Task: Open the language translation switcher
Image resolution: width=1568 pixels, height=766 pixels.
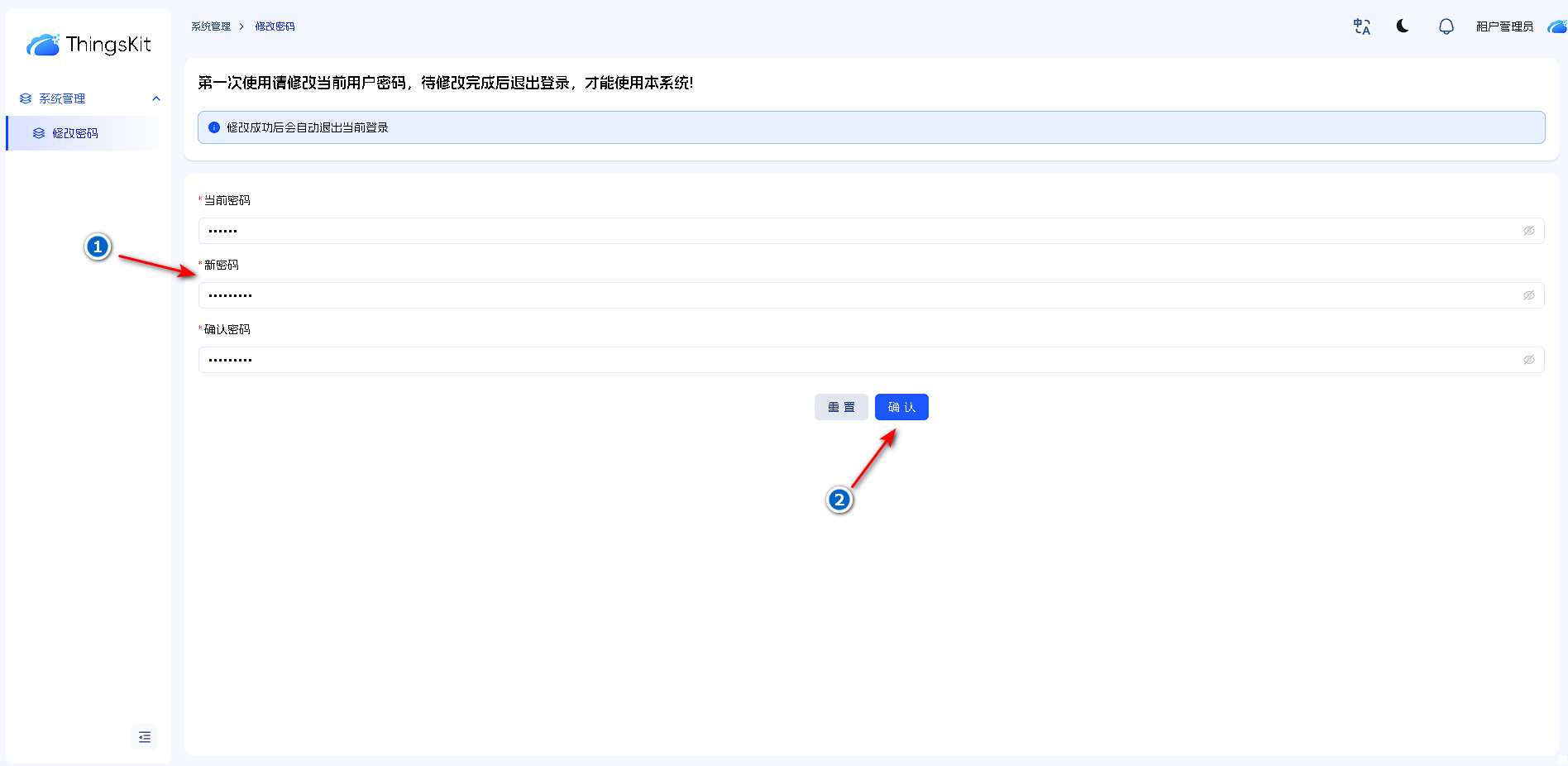Action: pos(1361,26)
